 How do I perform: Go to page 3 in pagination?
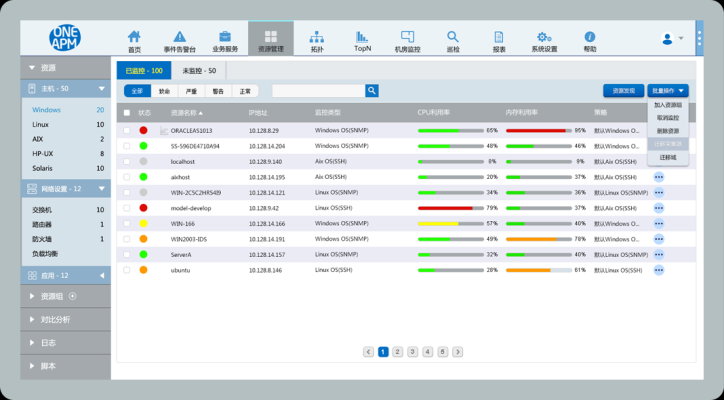(413, 352)
